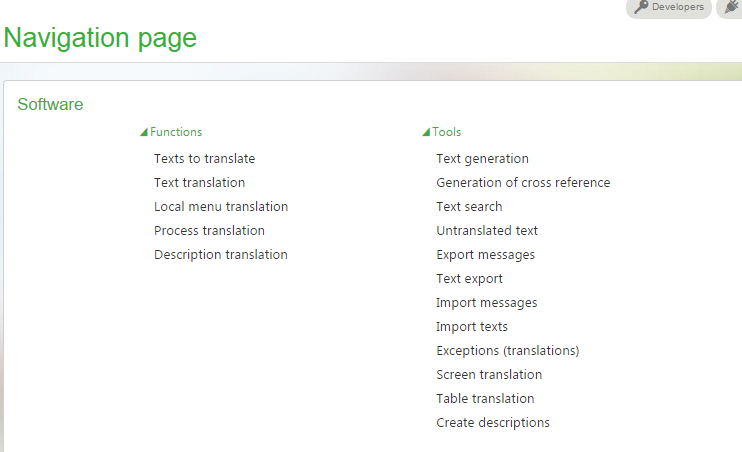742x452 pixels.
Task: Open Screen translation tool
Action: (489, 375)
